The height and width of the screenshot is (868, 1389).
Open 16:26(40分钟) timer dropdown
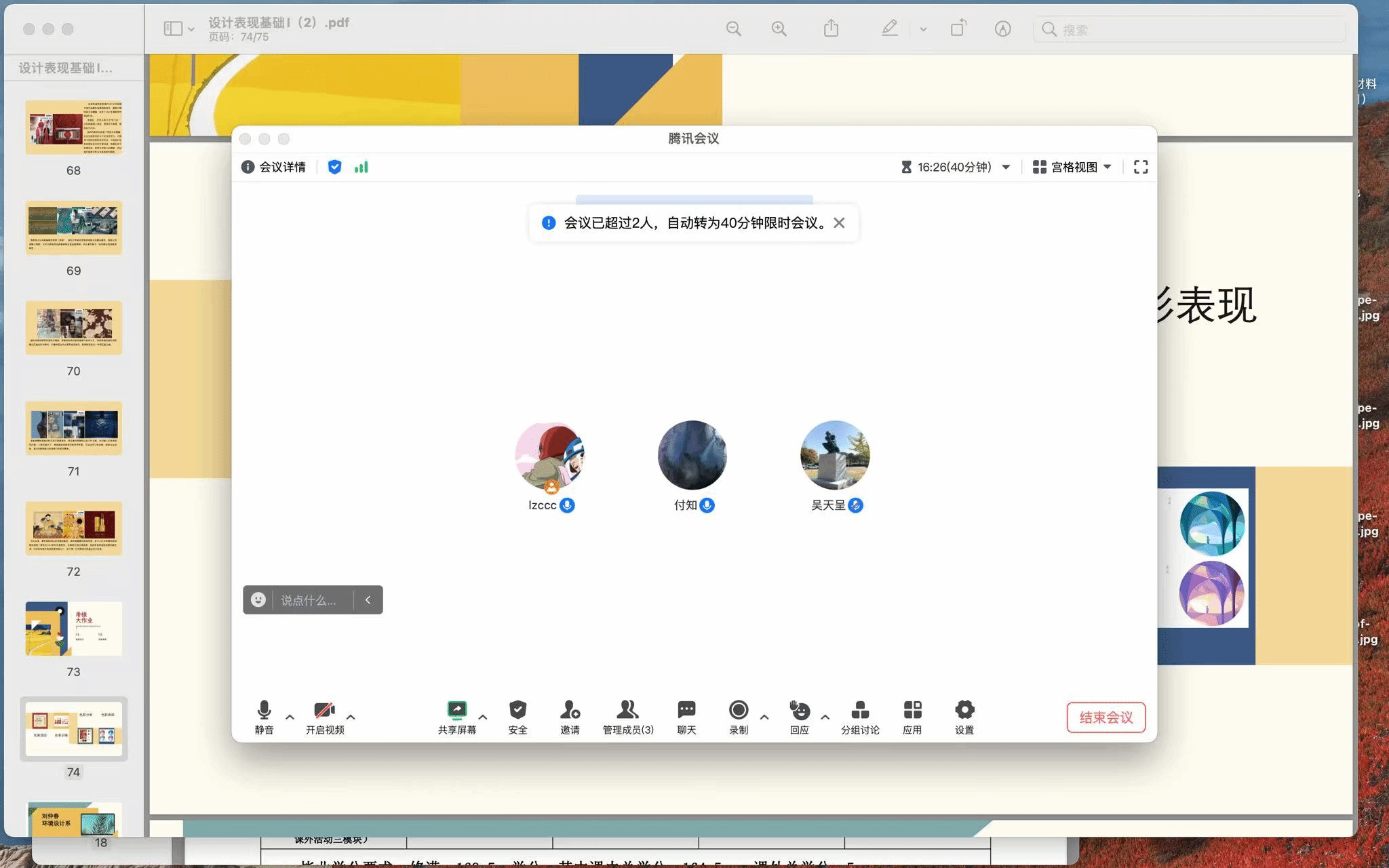956,167
